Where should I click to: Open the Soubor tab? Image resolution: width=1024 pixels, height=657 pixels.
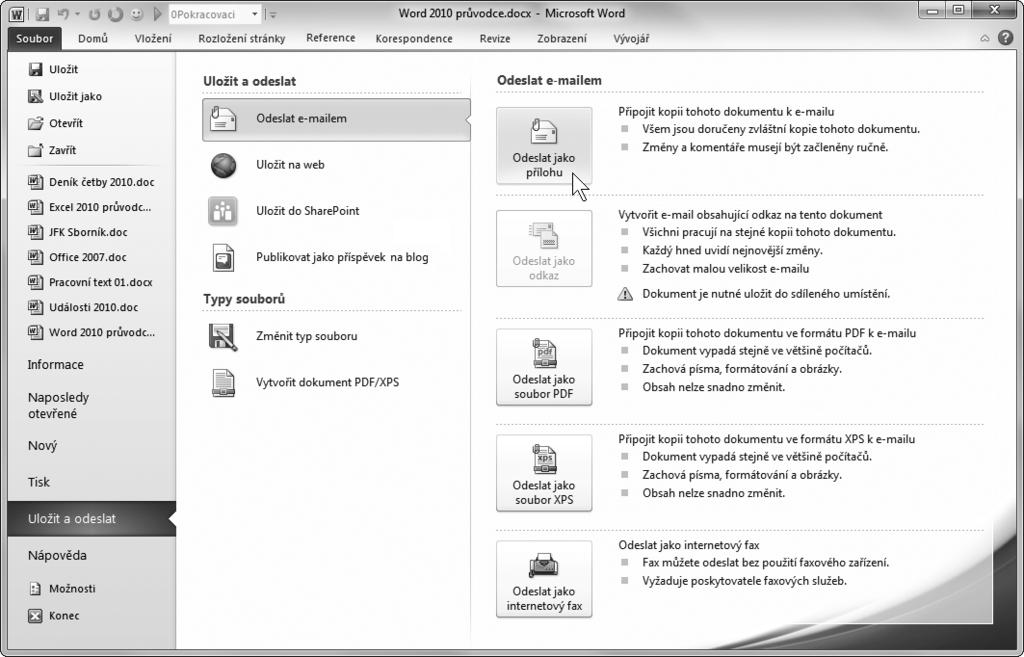(35, 39)
